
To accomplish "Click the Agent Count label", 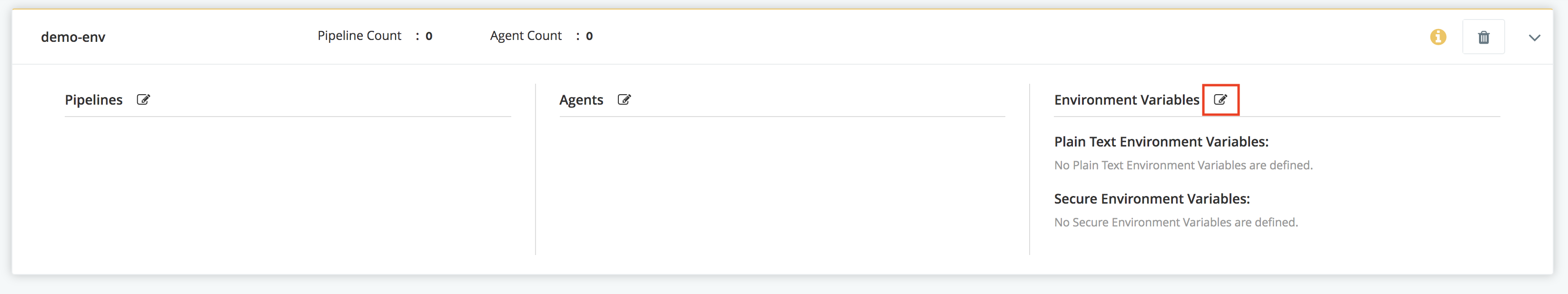I will click(526, 36).
